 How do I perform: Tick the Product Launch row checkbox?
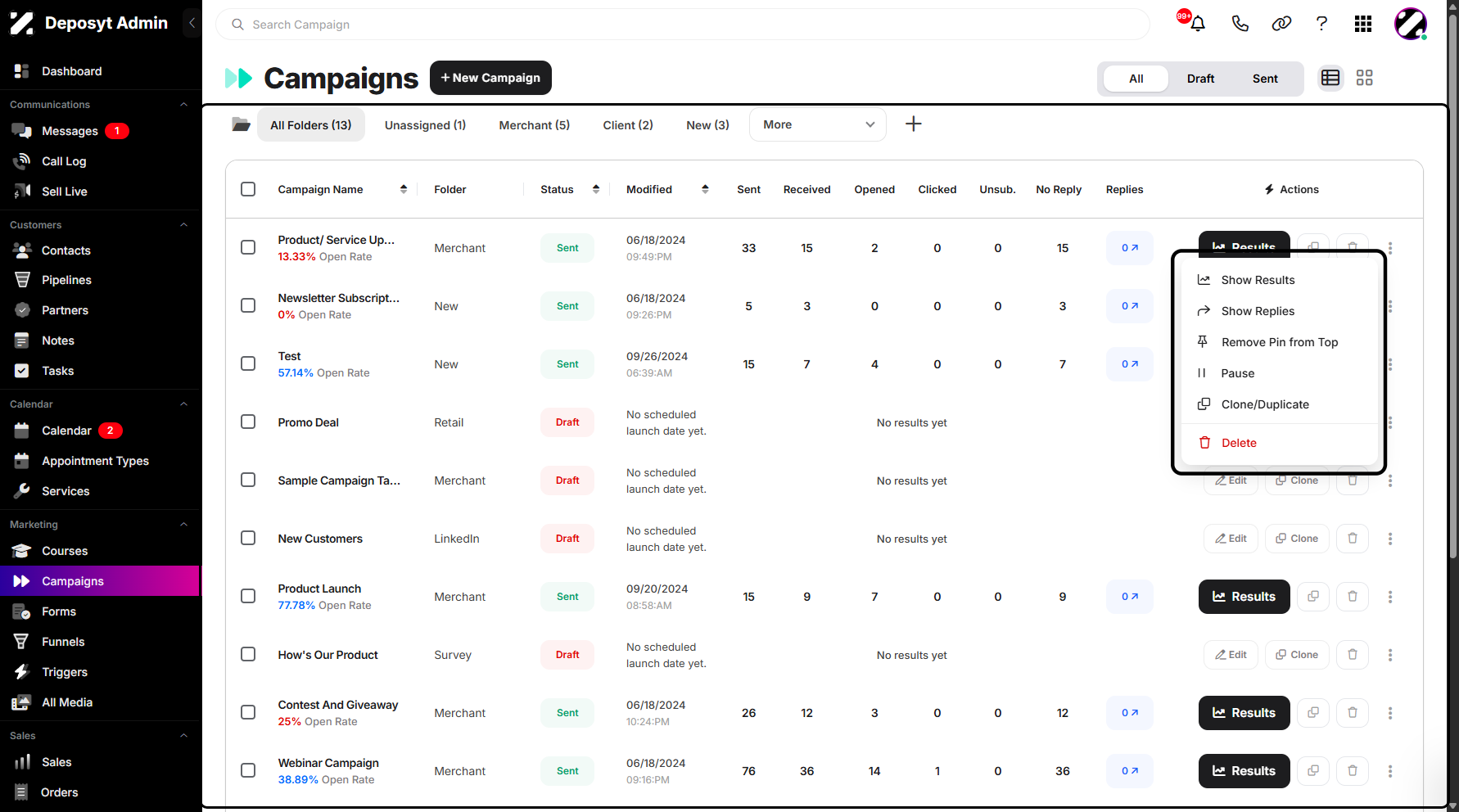[248, 596]
